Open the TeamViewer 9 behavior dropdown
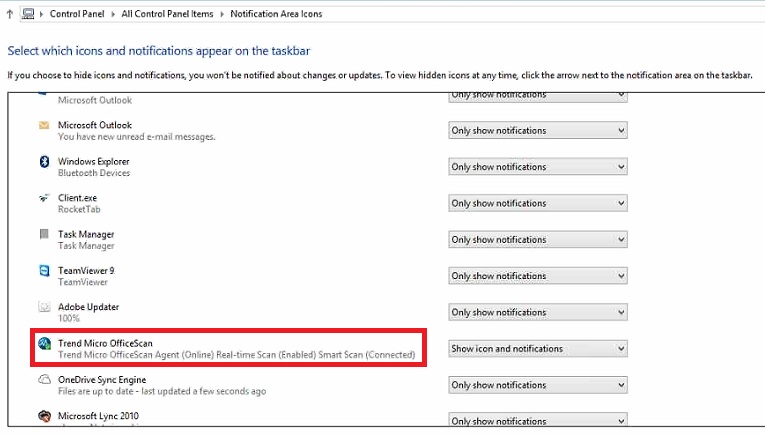This screenshot has height=434, width=765. coord(538,276)
